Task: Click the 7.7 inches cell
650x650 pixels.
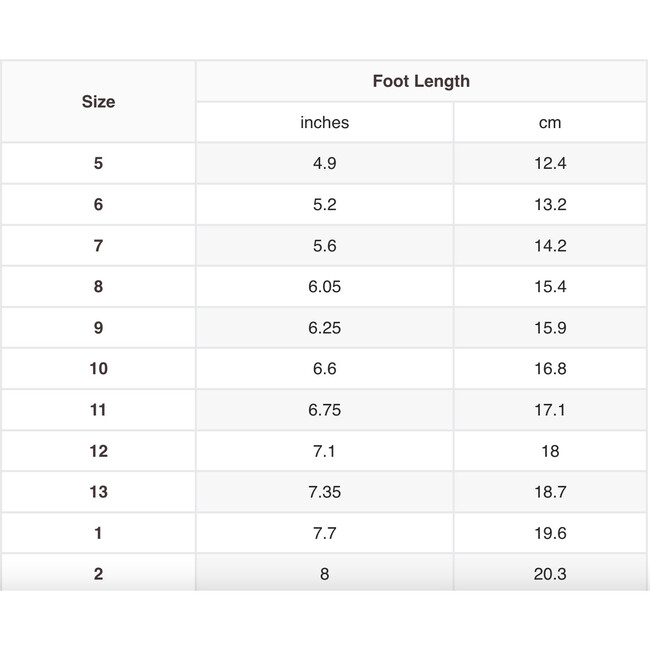Action: click(x=324, y=533)
